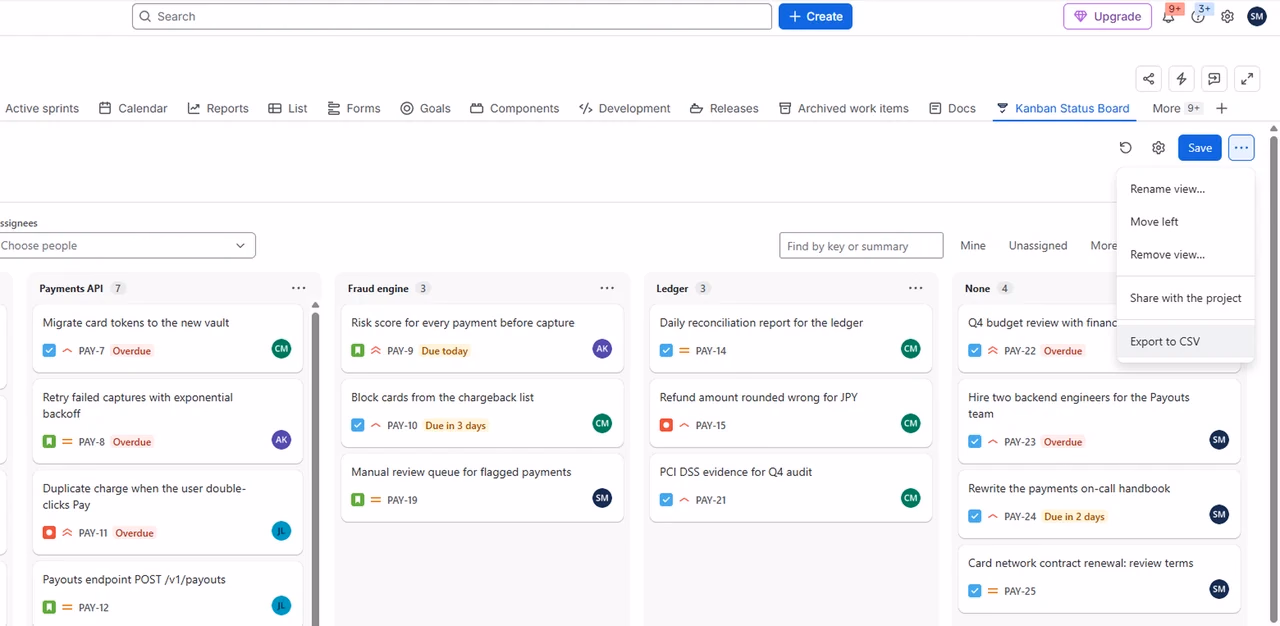Click the AK assignee avatar on PAY-9
The image size is (1280, 626).
(x=602, y=348)
